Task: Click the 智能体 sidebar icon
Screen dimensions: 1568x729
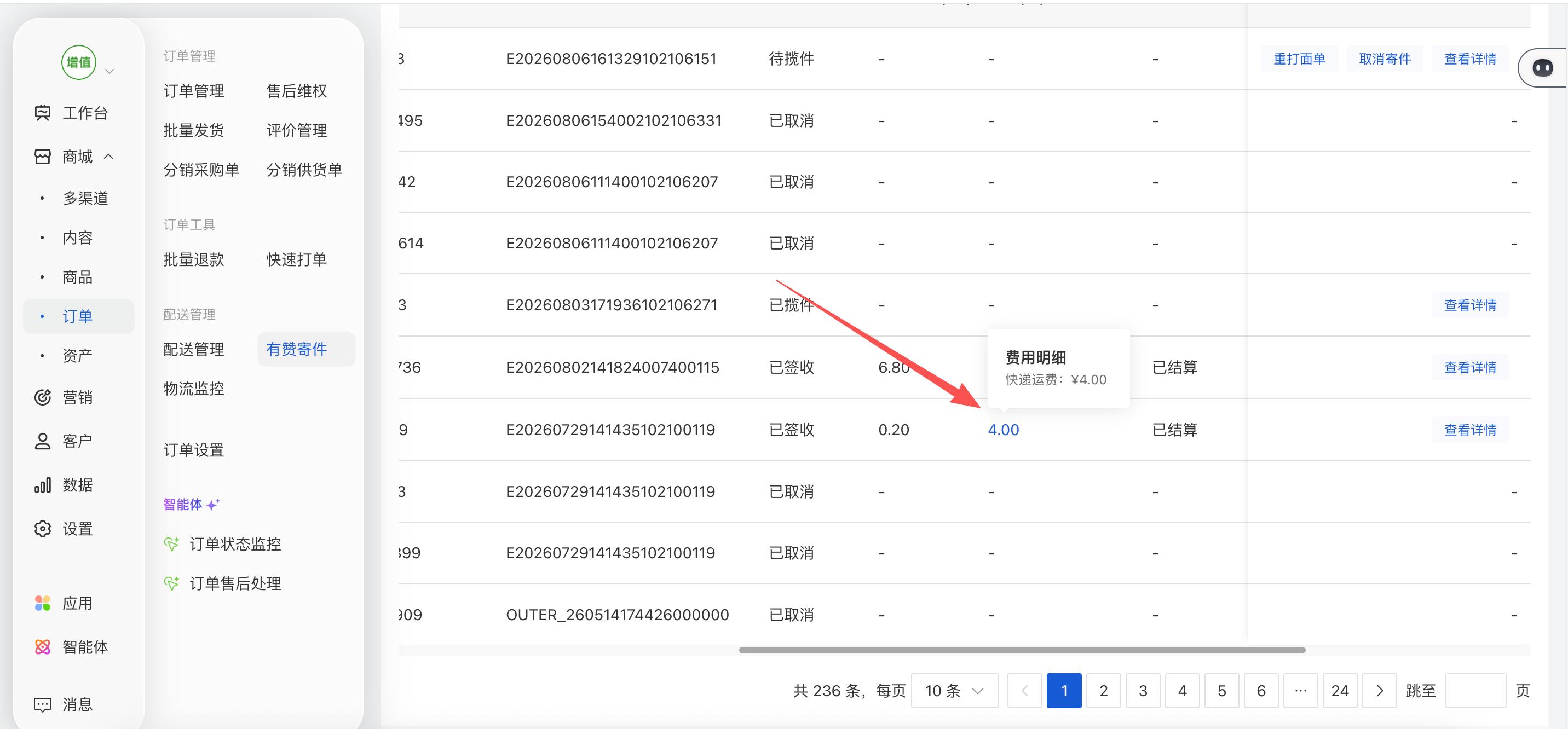Action: tap(43, 647)
